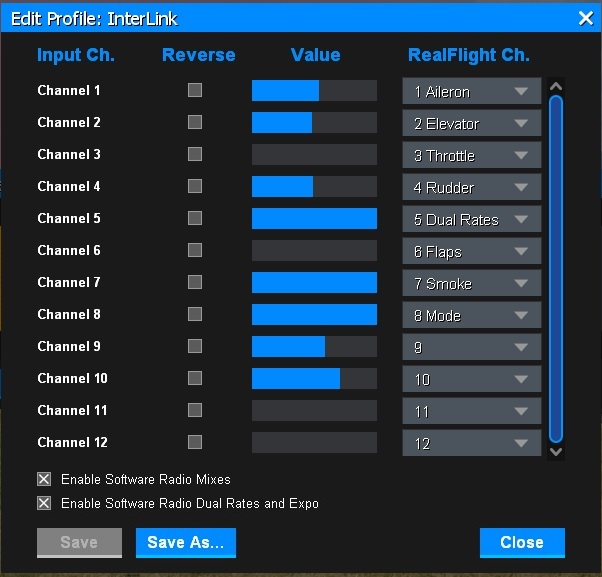This screenshot has width=602, height=577.
Task: Click the vertical scrollbar thumb
Action: click(x=557, y=268)
